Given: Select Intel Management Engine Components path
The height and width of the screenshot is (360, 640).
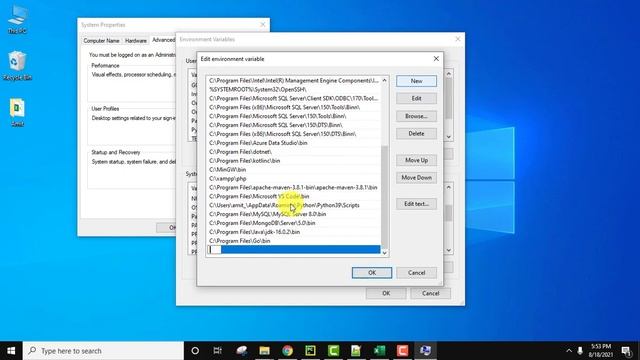Looking at the screenshot, I should coord(294,80).
